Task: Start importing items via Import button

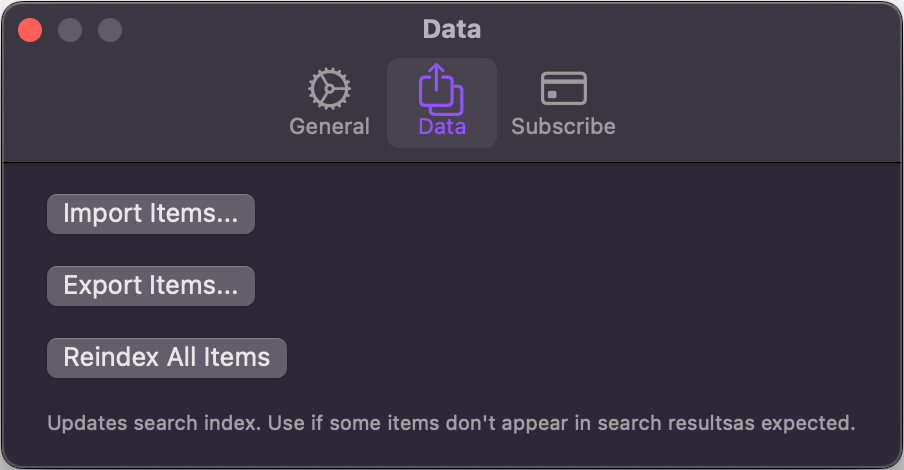Action: point(150,214)
